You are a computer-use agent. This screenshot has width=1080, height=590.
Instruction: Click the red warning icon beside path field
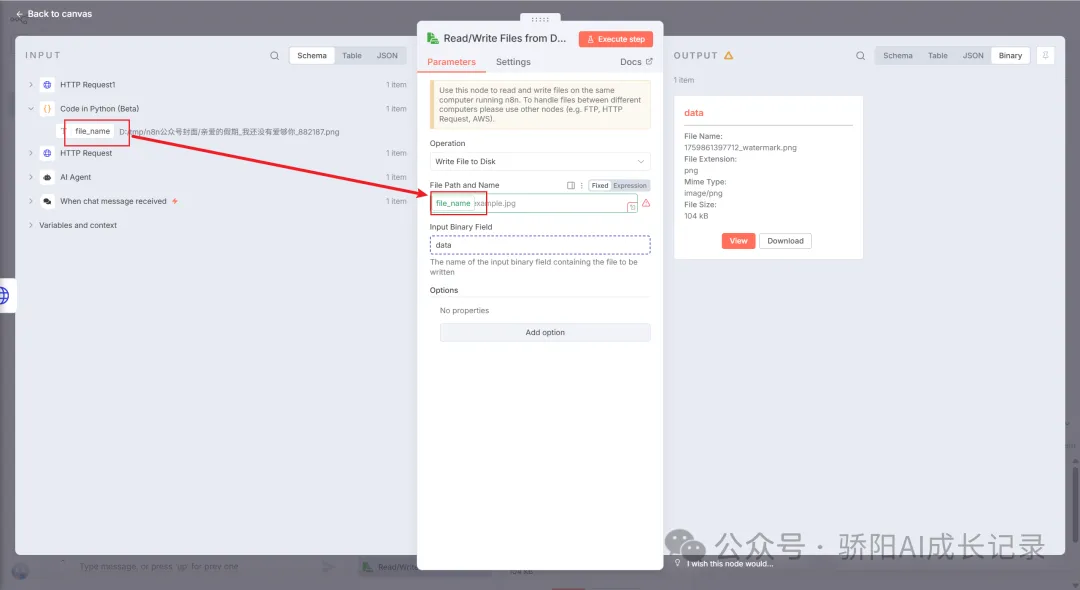point(646,203)
